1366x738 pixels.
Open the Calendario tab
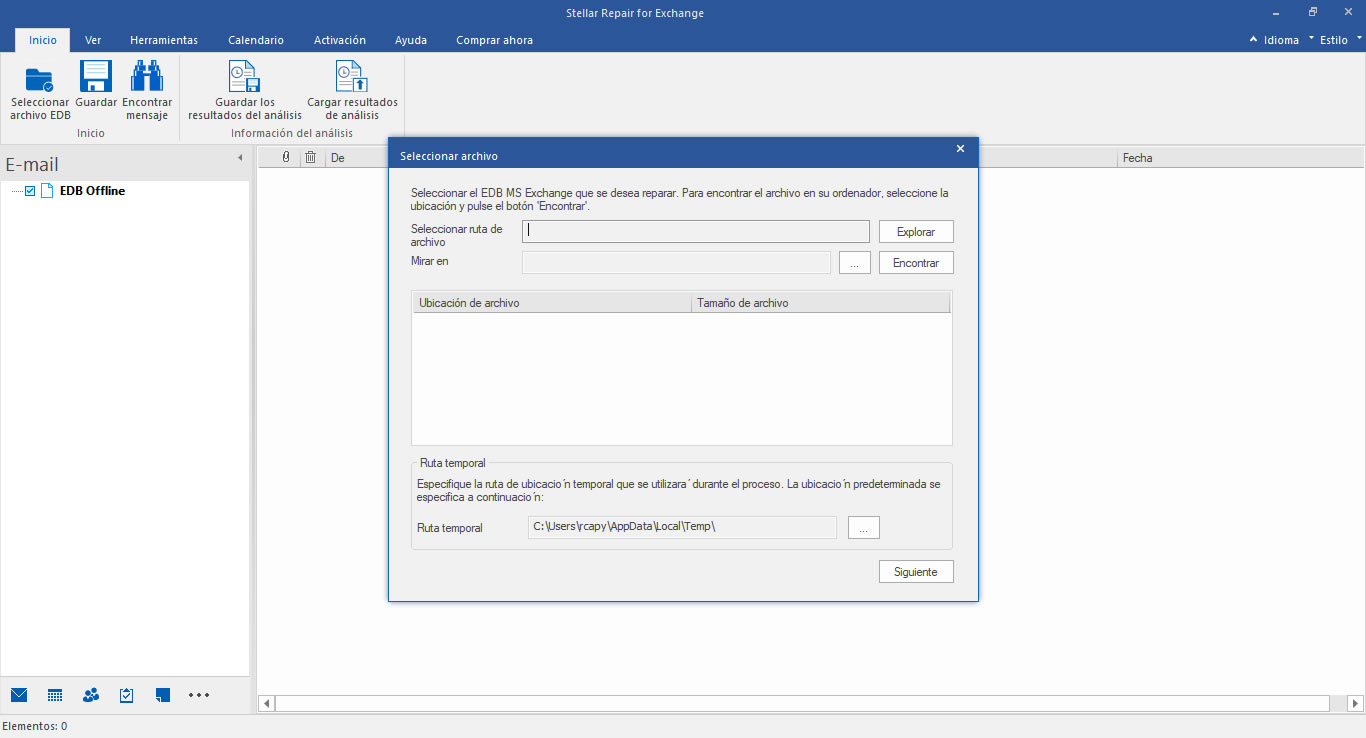256,40
